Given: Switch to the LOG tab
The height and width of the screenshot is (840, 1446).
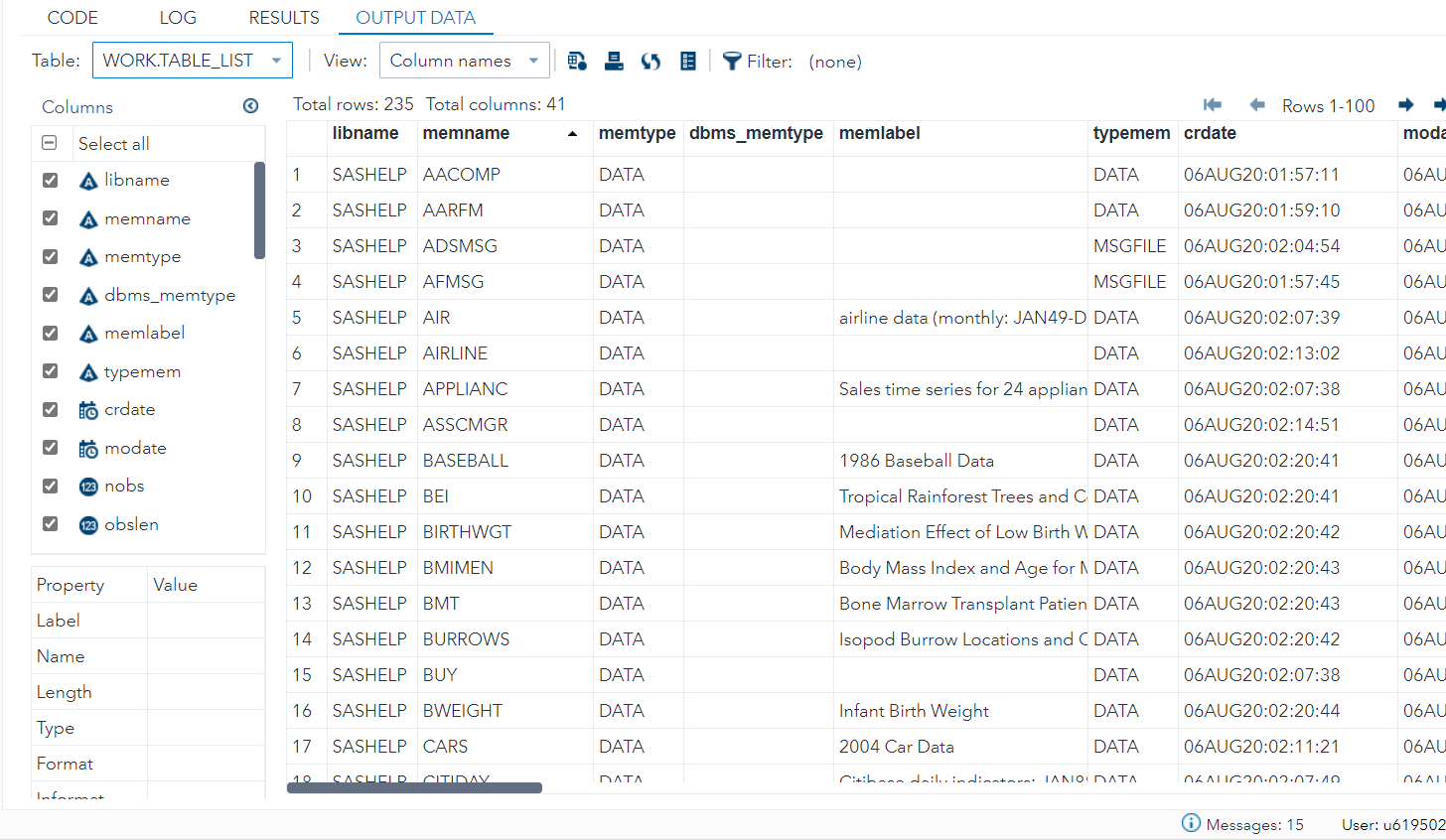Looking at the screenshot, I should click(x=177, y=17).
